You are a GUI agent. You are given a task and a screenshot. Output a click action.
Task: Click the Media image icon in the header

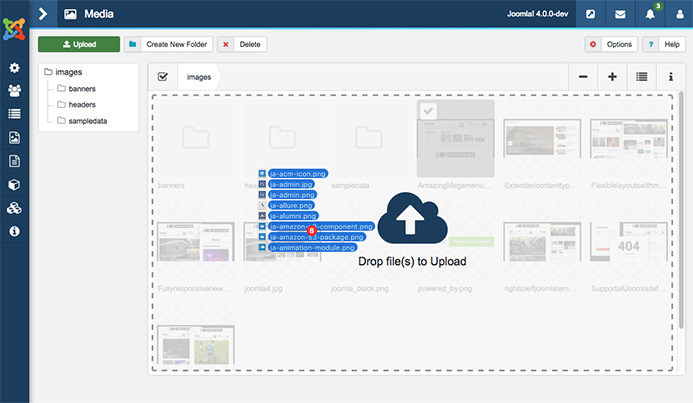click(x=70, y=14)
